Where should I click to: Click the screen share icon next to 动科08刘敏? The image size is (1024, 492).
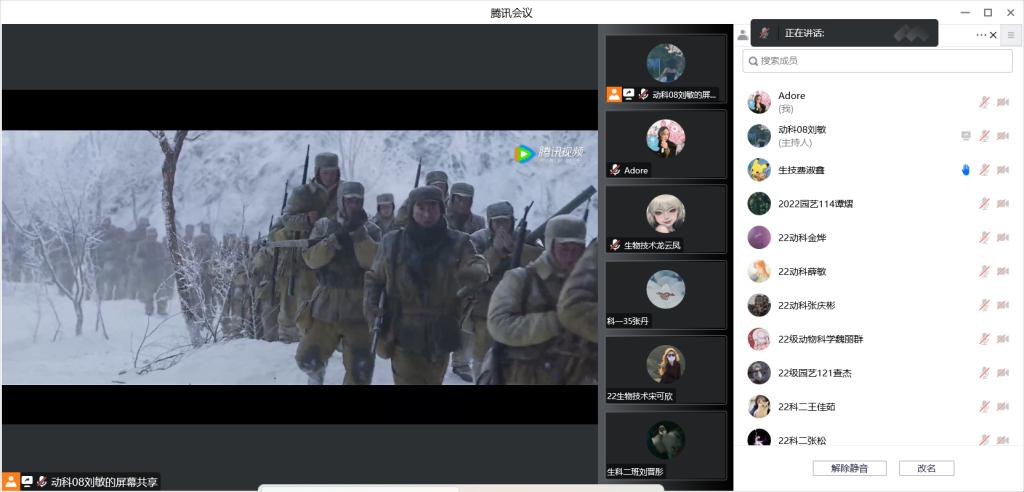(966, 136)
